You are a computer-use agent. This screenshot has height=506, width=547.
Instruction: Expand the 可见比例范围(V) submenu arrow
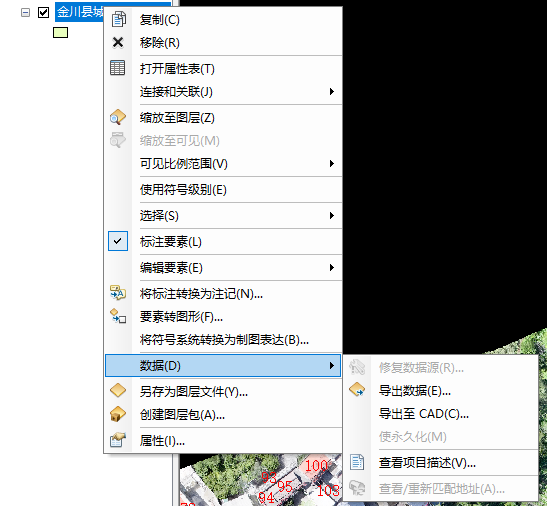[x=332, y=163]
